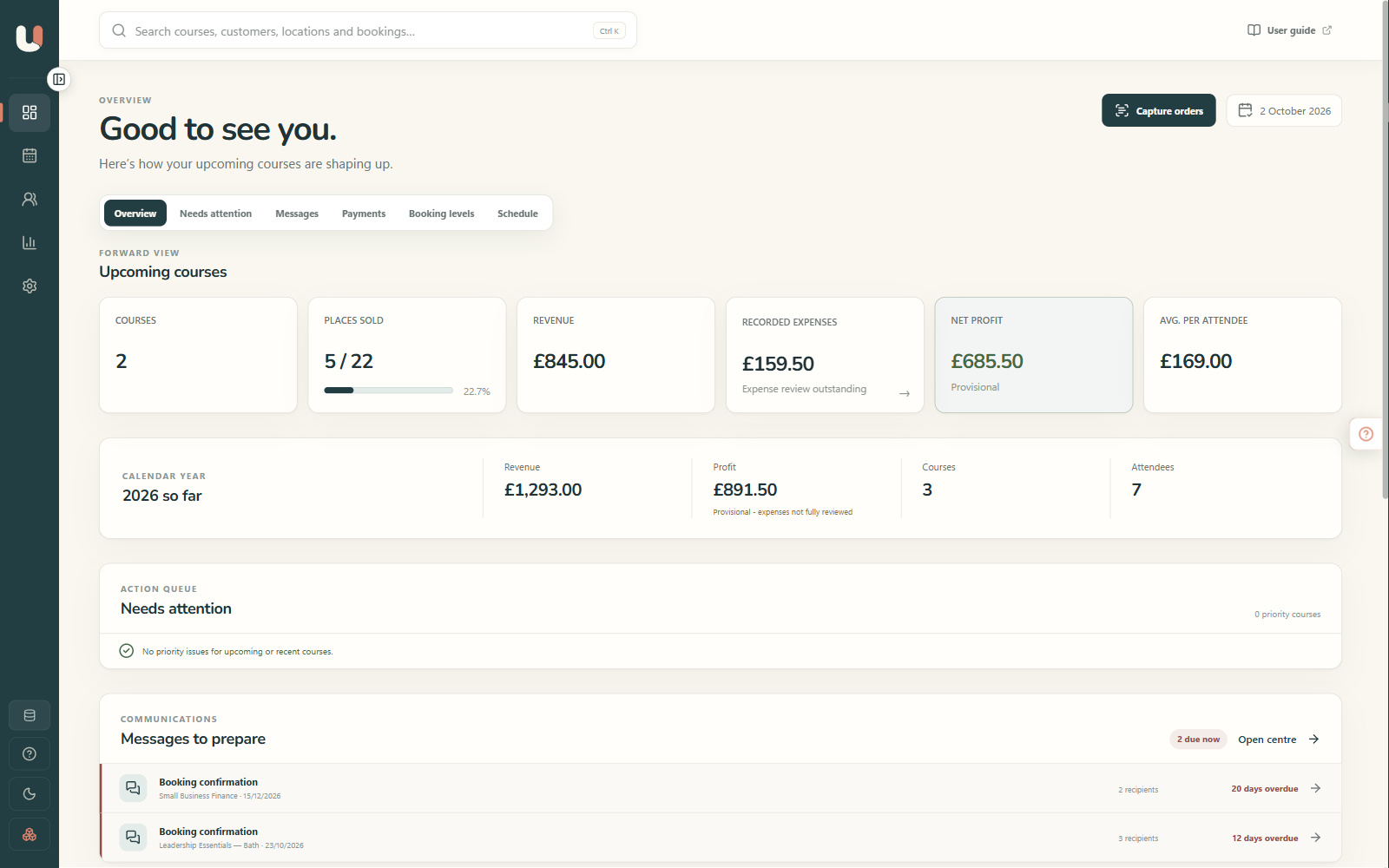Viewport: 1389px width, 868px height.
Task: Switch to the Payments tab
Action: [x=364, y=213]
